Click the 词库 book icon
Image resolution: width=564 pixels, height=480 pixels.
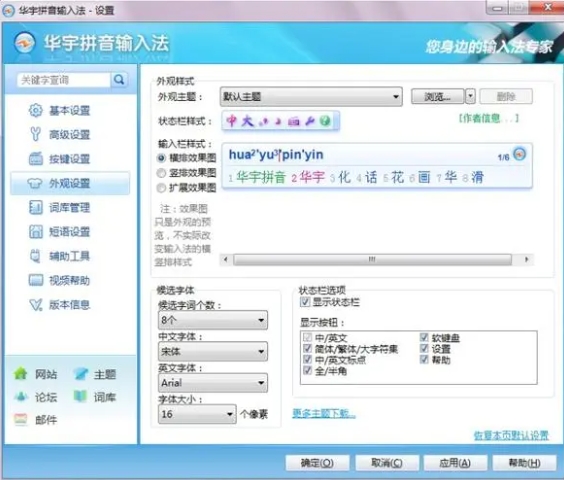point(80,397)
